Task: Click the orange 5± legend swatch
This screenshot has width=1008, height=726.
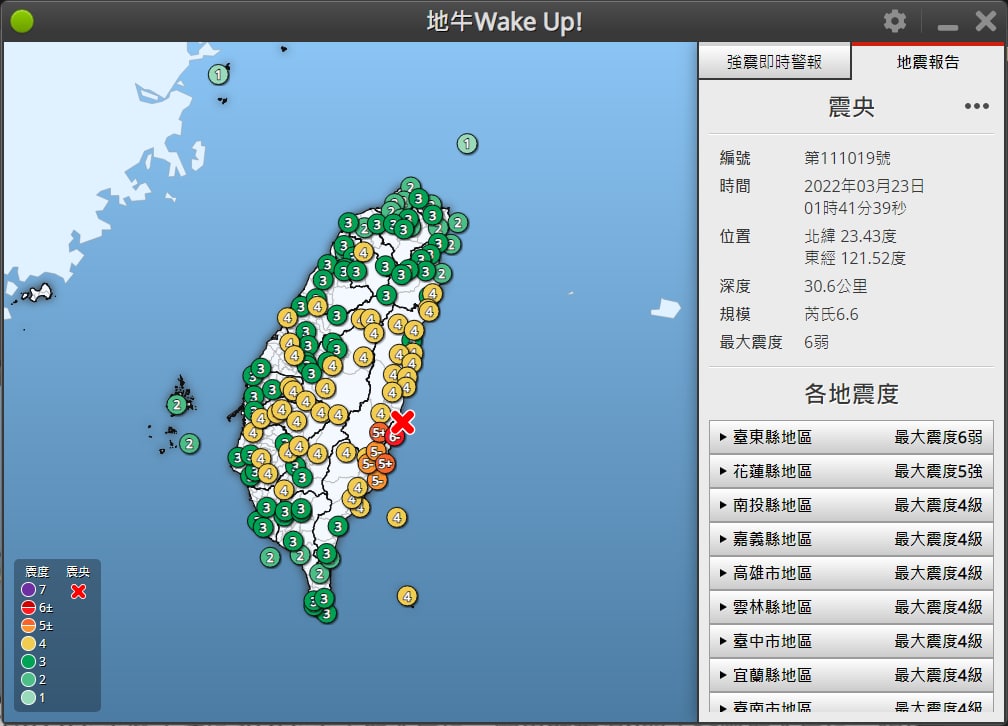Action: (x=28, y=626)
